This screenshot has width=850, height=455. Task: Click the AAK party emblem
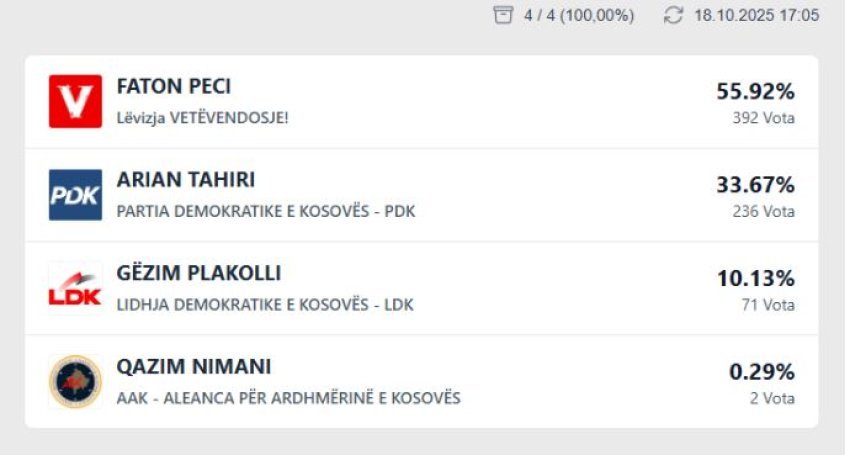click(75, 380)
